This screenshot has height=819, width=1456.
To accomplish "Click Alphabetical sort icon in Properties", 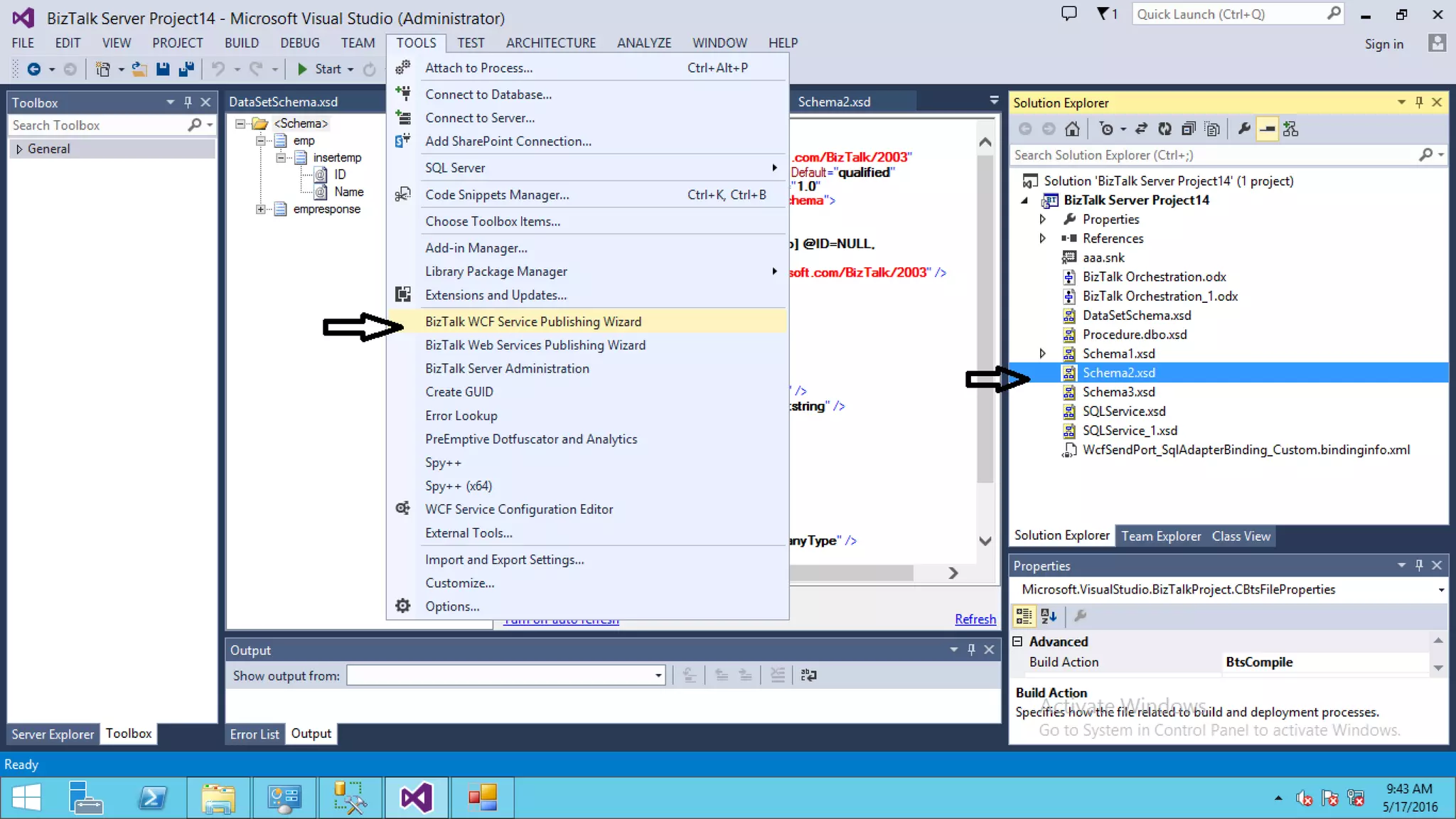I will (x=1049, y=616).
